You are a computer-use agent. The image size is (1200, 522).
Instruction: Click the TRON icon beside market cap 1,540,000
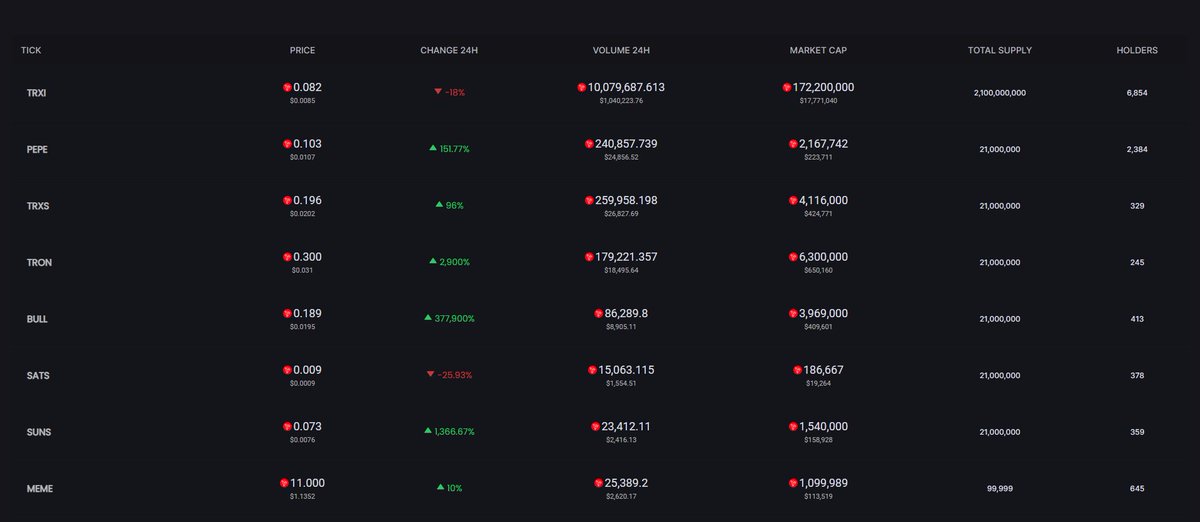[792, 427]
